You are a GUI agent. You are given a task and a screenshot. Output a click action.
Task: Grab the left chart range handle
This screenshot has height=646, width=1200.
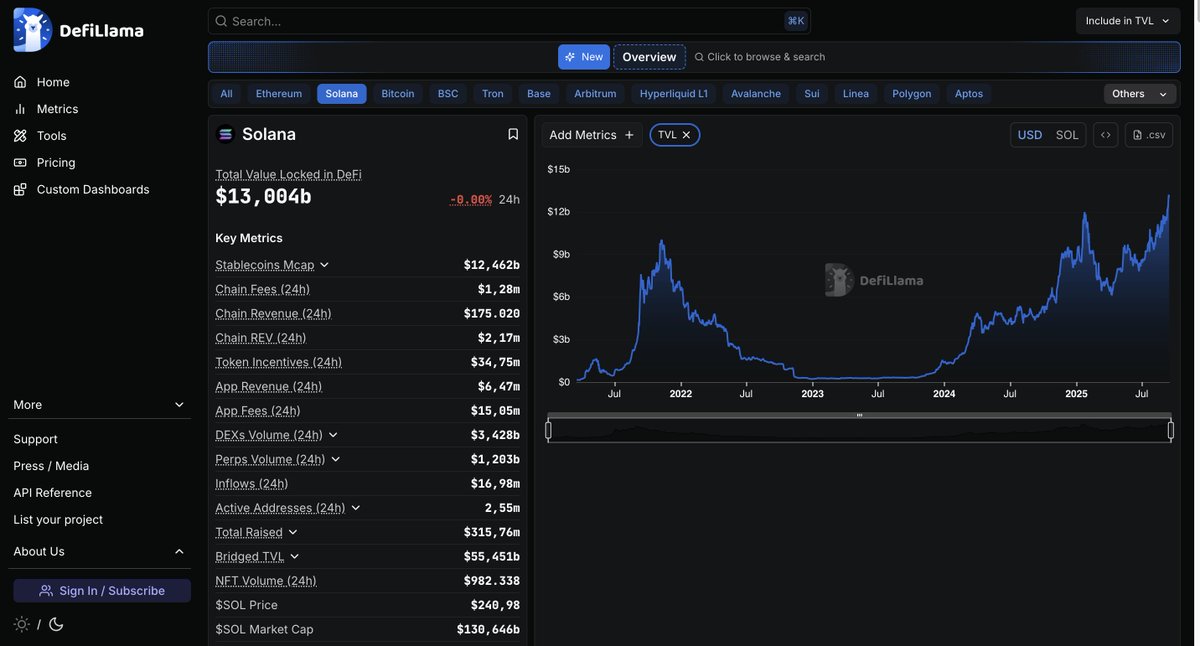[548, 430]
